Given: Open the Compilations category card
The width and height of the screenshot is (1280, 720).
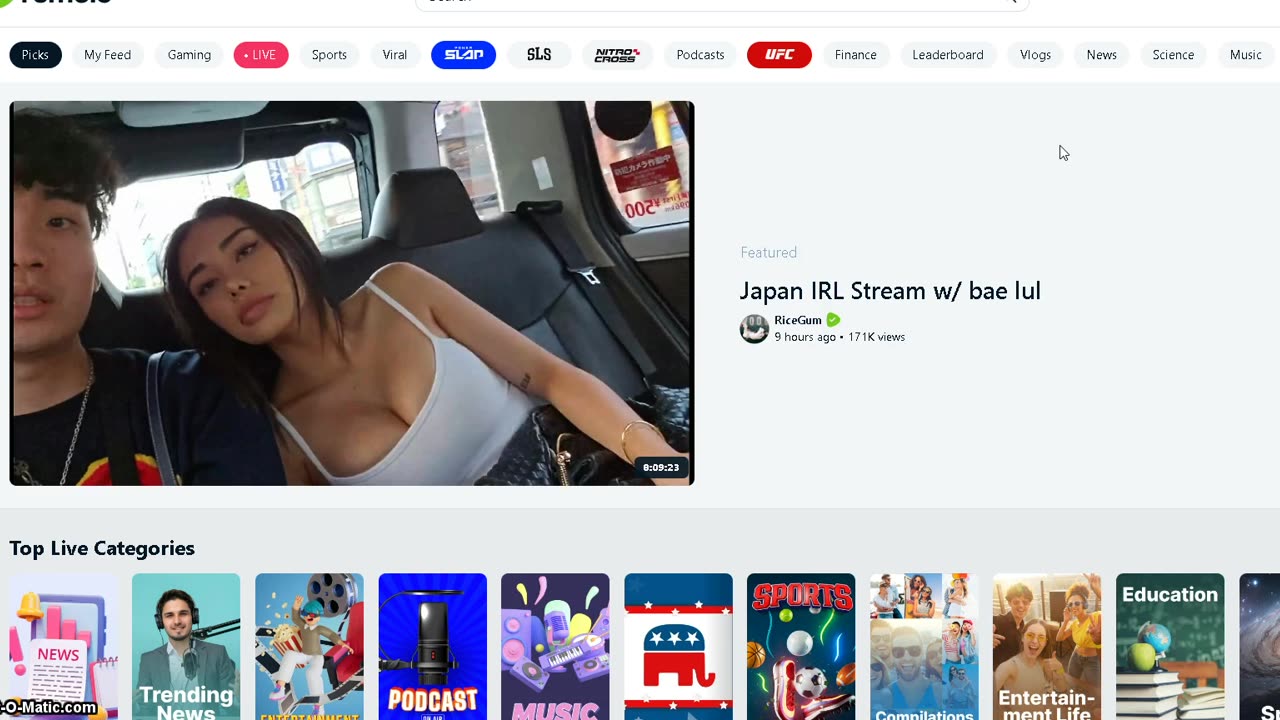Looking at the screenshot, I should pos(924,646).
